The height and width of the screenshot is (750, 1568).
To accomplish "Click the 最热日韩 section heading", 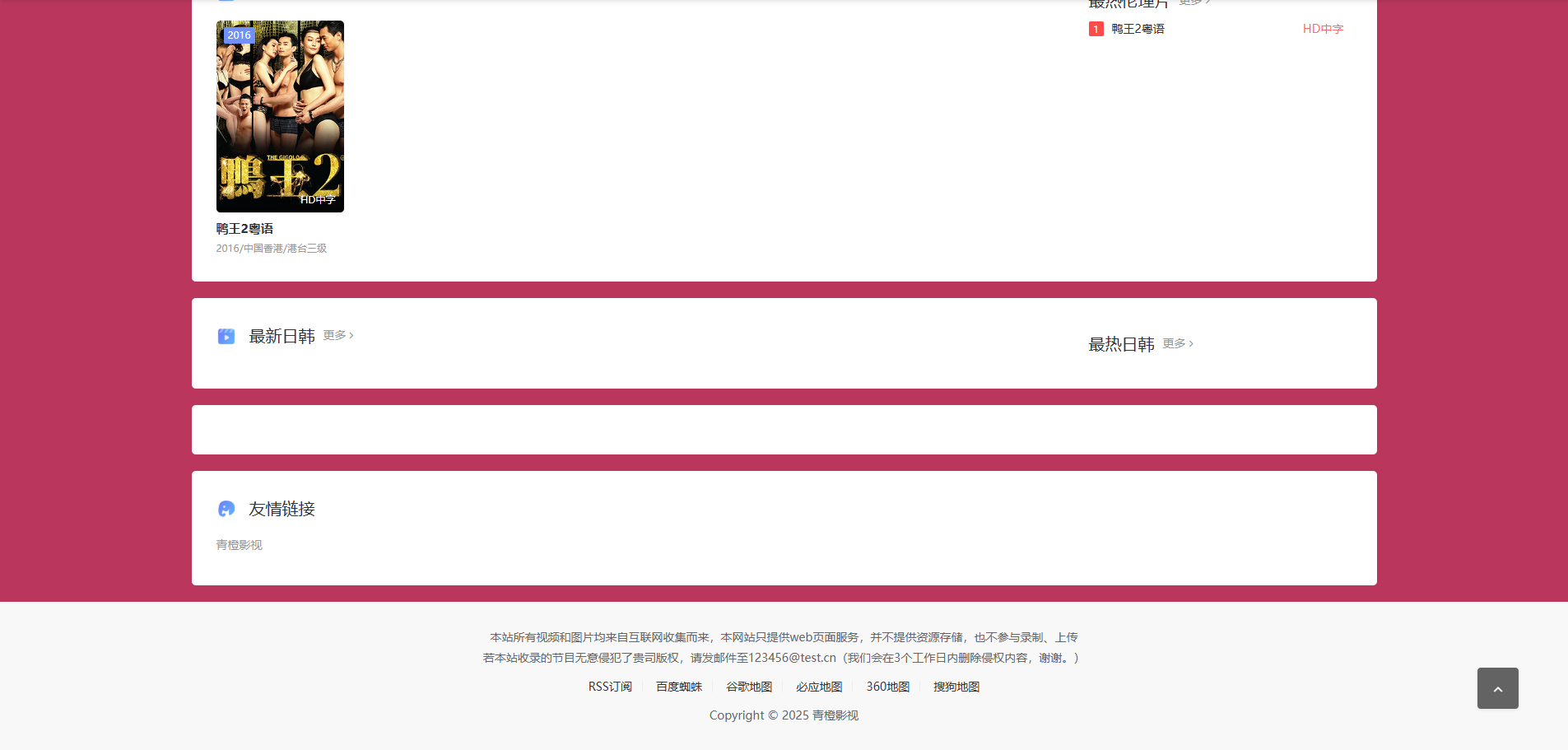I will [1121, 344].
